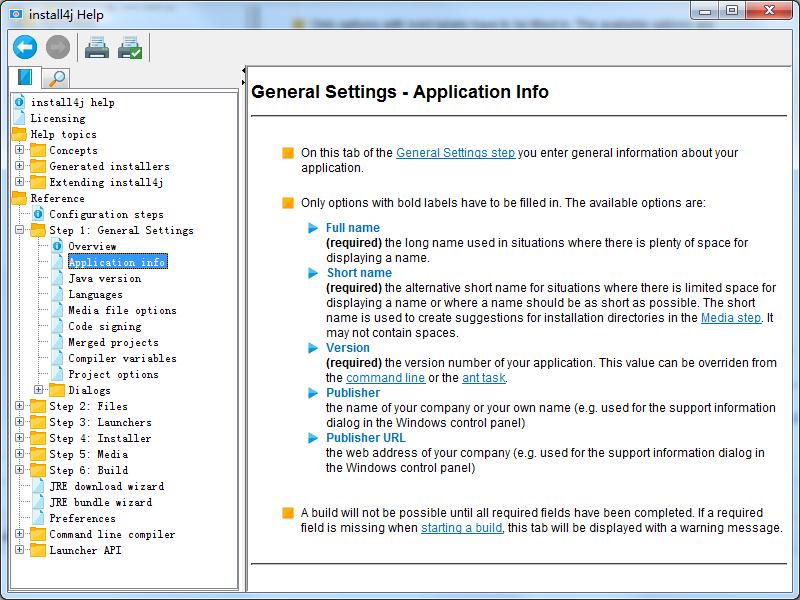Follow the starting a build link
This screenshot has height=600, width=800.
462,528
